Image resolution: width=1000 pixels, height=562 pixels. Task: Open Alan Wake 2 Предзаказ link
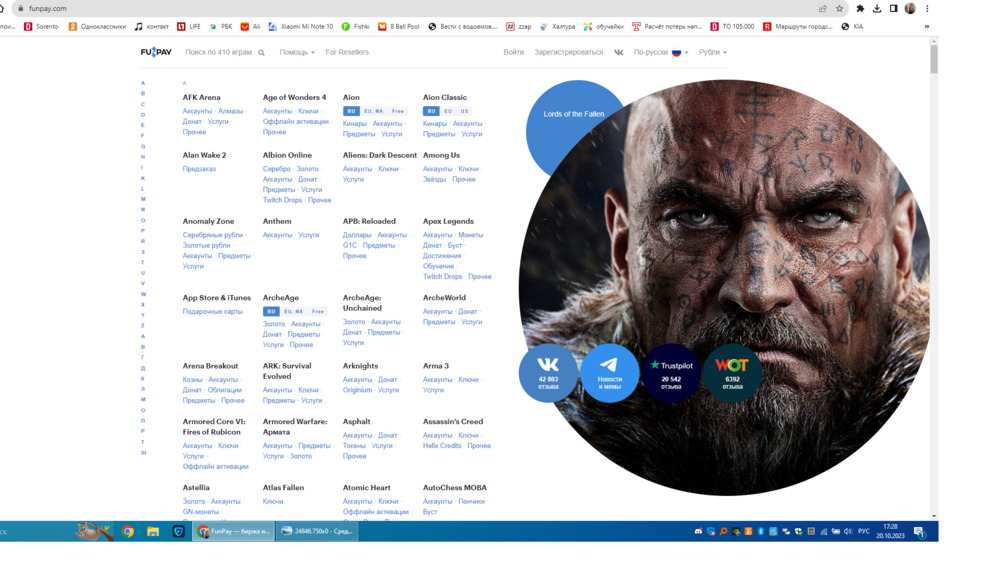tap(199, 169)
